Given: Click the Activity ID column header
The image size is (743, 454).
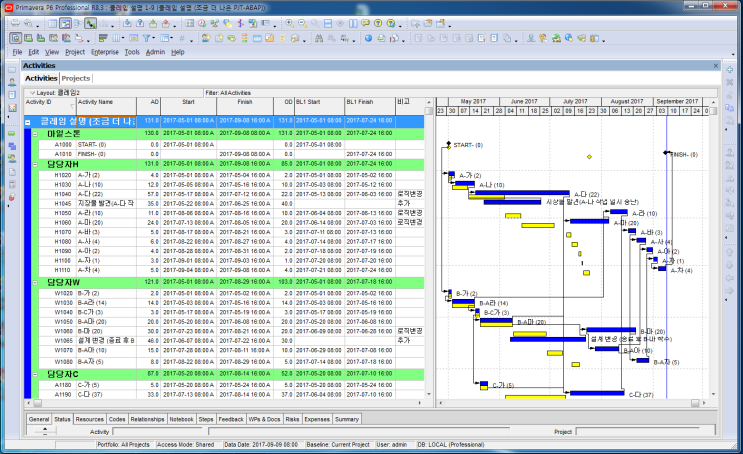Looking at the screenshot, I should coord(50,106).
